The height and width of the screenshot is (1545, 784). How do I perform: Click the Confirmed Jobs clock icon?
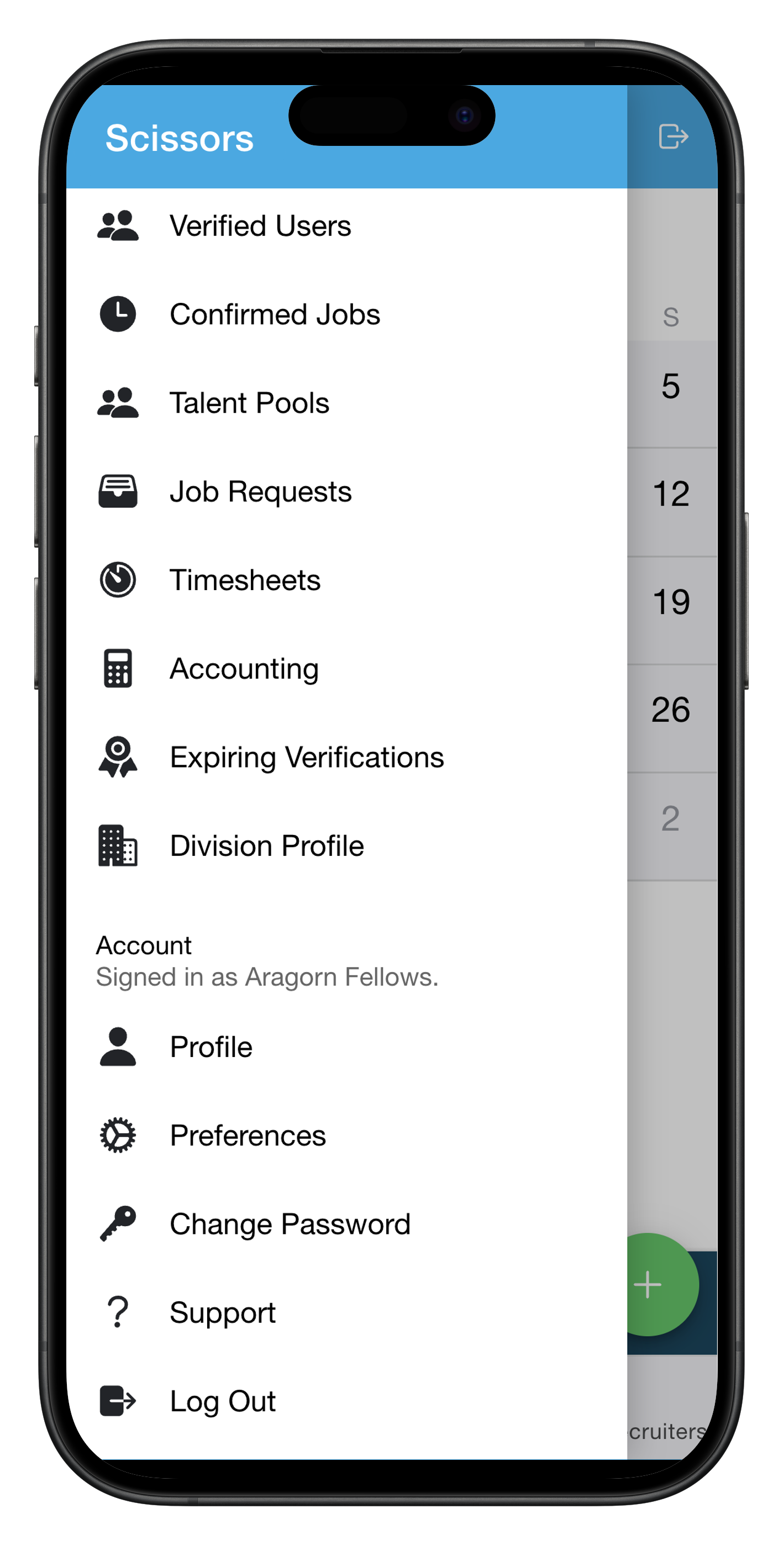tap(118, 314)
